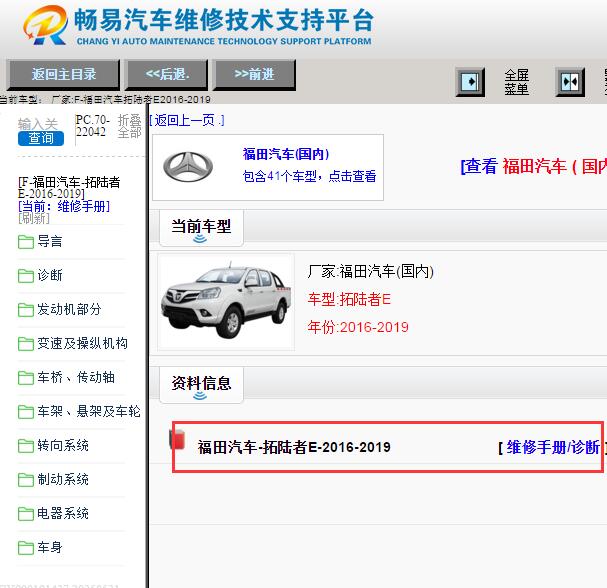Focus the 输入关 keyword input field
Image resolution: width=607 pixels, height=588 pixels.
coord(38,124)
